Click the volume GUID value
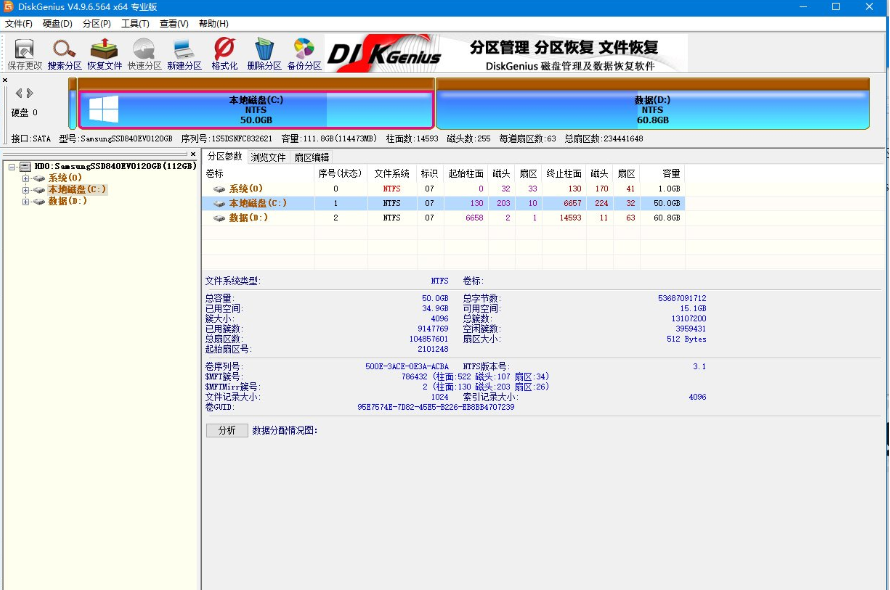Viewport: 890px width, 590px height. point(436,407)
